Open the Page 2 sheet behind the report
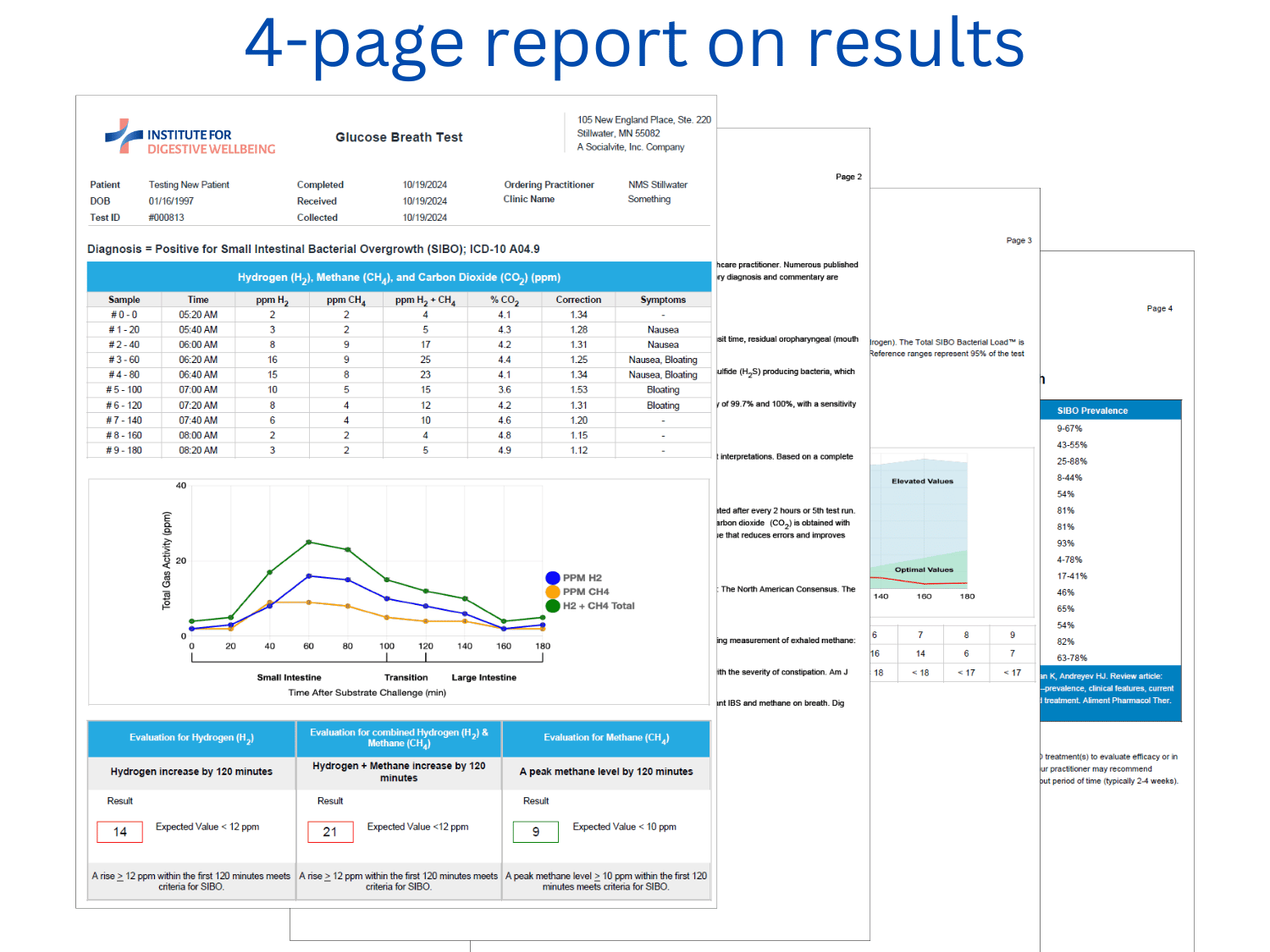Screen dimensions: 1270x952 [x=848, y=177]
